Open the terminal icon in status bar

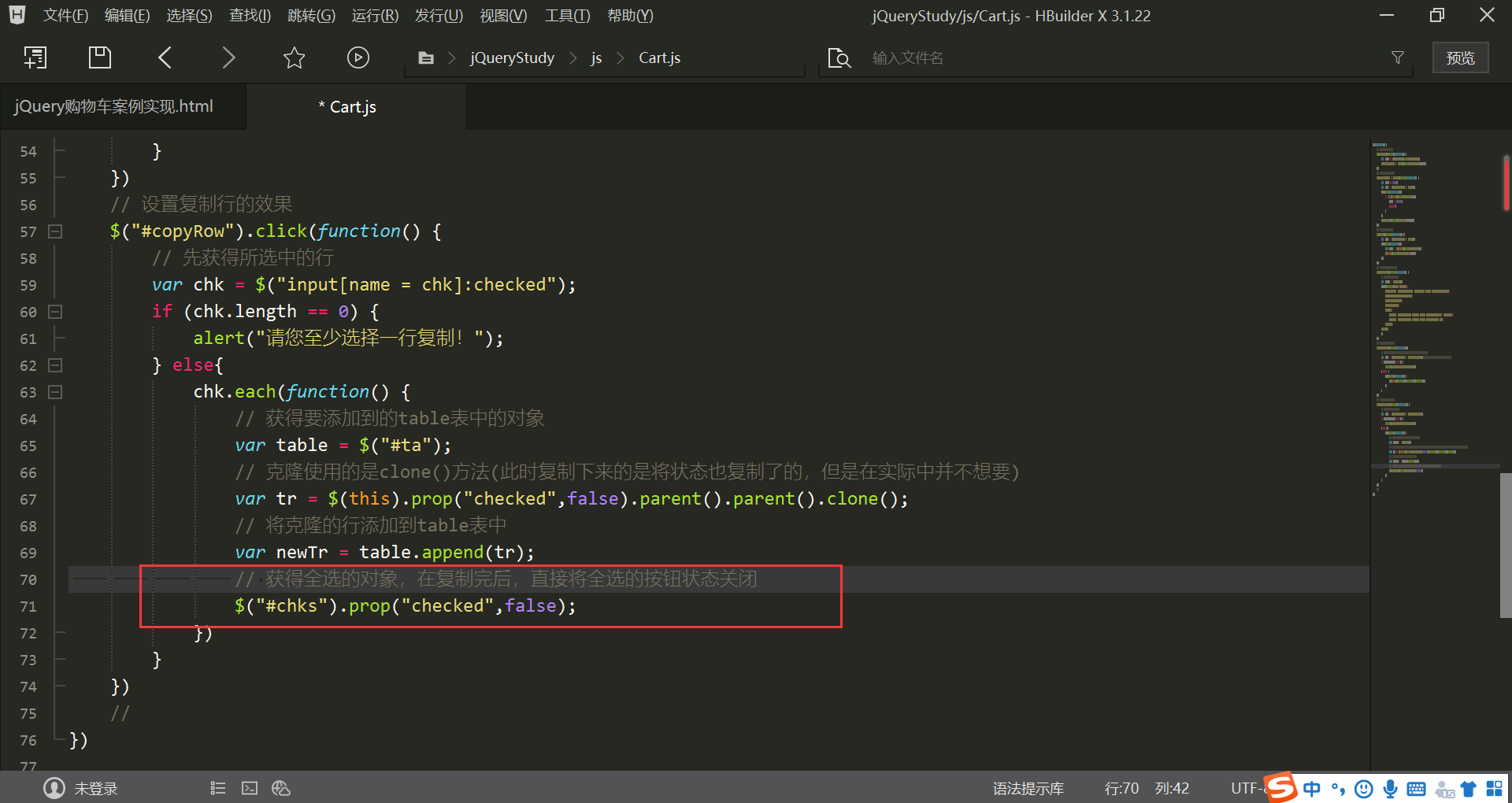click(250, 788)
